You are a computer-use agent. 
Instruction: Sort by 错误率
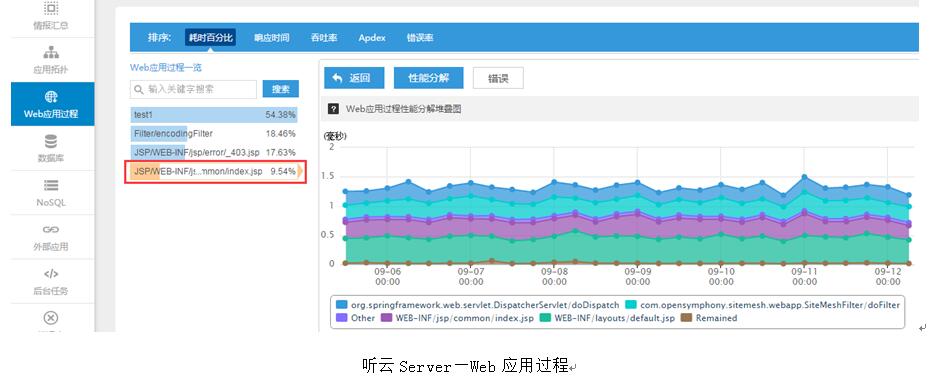pyautogui.click(x=420, y=37)
